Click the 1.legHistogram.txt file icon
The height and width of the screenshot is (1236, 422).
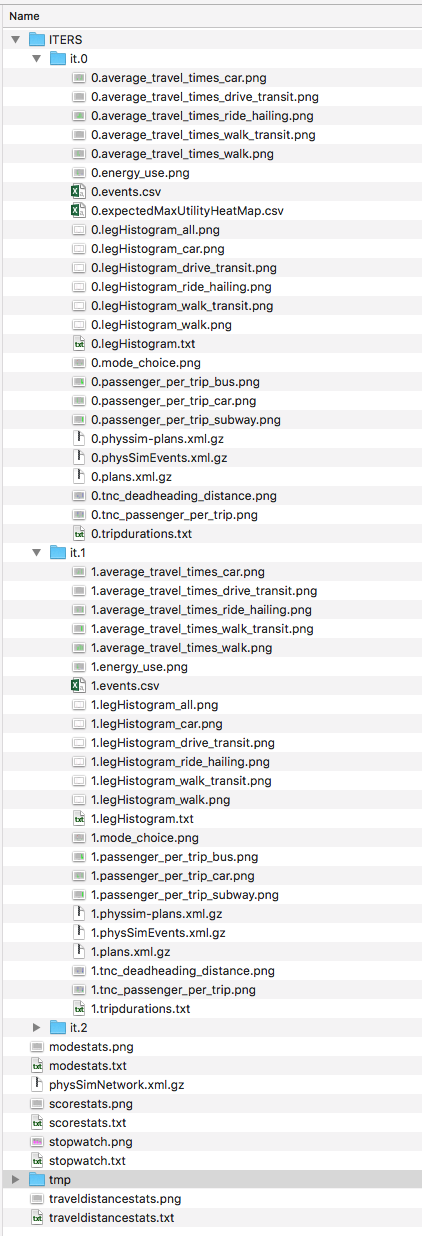tap(79, 819)
